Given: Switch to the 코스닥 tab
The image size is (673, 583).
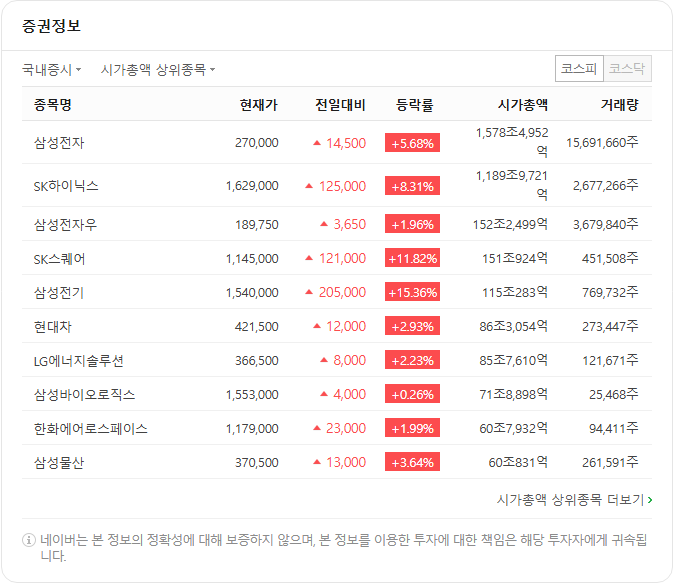Looking at the screenshot, I should tap(627, 68).
